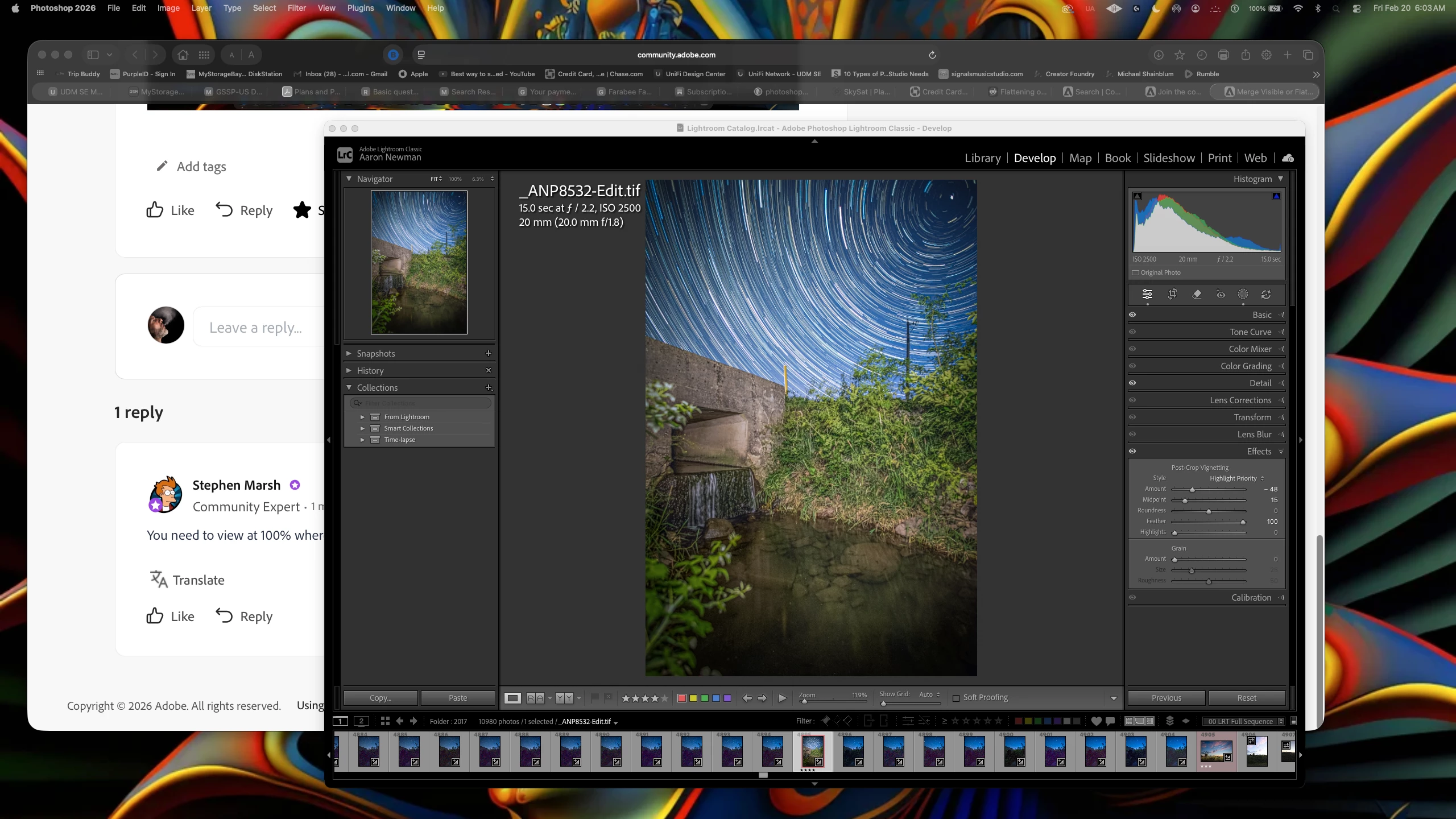Apply the red color label swatch
Viewport: 1456px width, 819px height.
click(681, 698)
